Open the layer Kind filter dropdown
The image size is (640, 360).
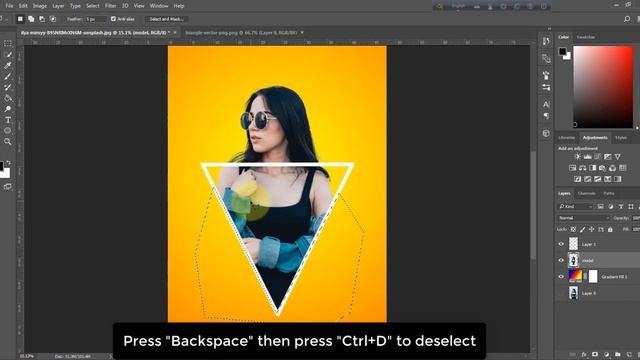click(x=576, y=207)
